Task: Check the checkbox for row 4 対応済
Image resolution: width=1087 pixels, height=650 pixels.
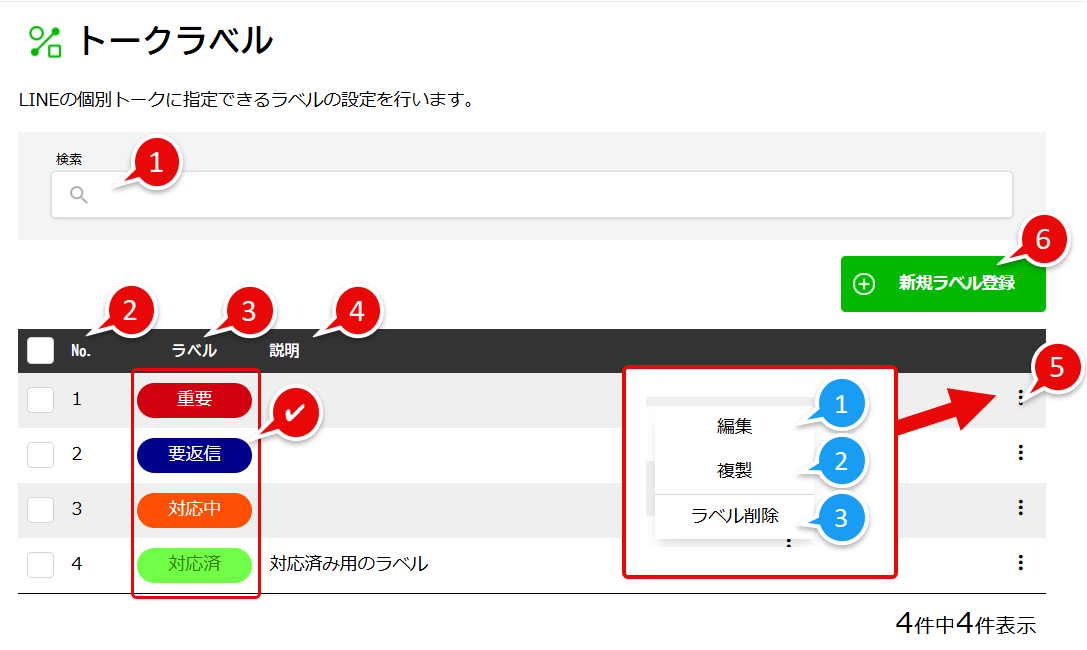Action: [x=40, y=564]
